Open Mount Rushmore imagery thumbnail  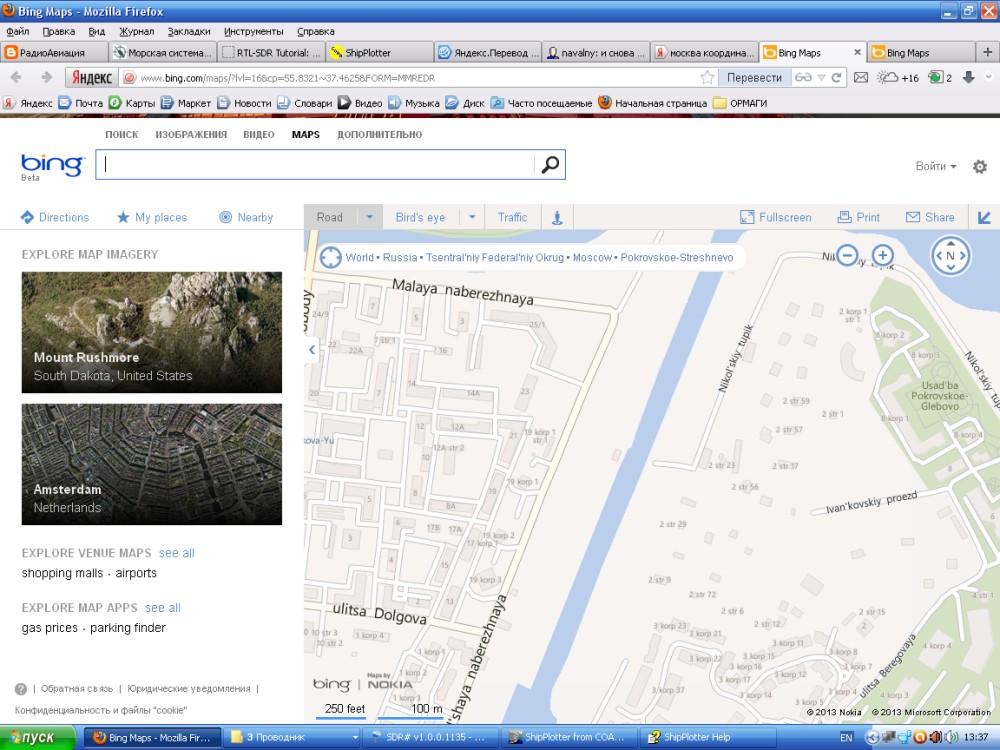152,332
